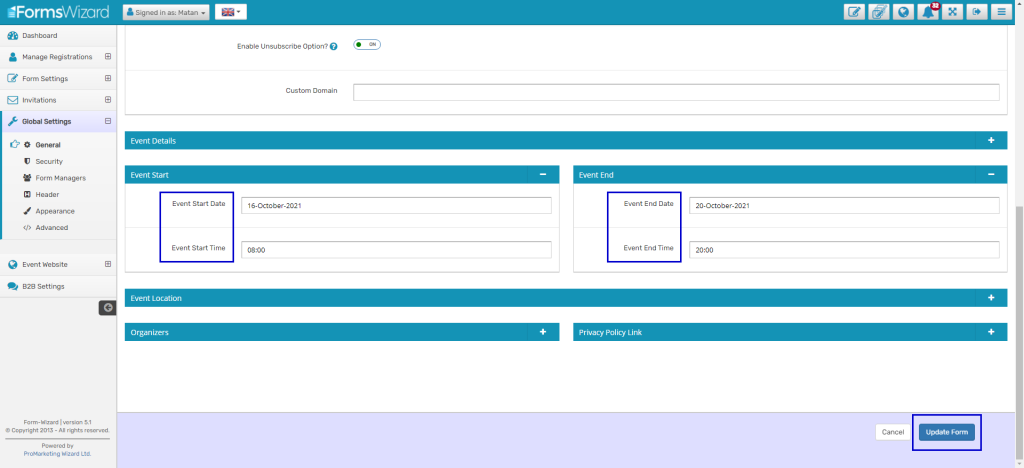Open the hamburger menu icon
Viewport: 1024px width, 468px height.
1001,12
